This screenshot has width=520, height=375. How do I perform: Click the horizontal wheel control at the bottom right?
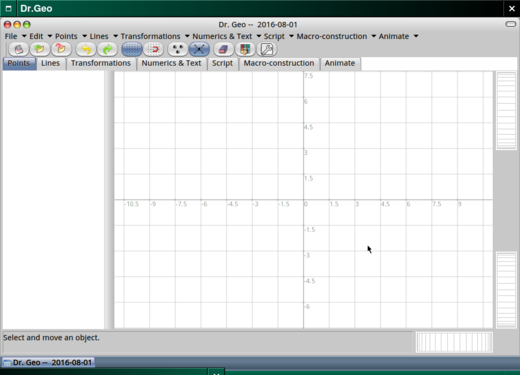(454, 342)
